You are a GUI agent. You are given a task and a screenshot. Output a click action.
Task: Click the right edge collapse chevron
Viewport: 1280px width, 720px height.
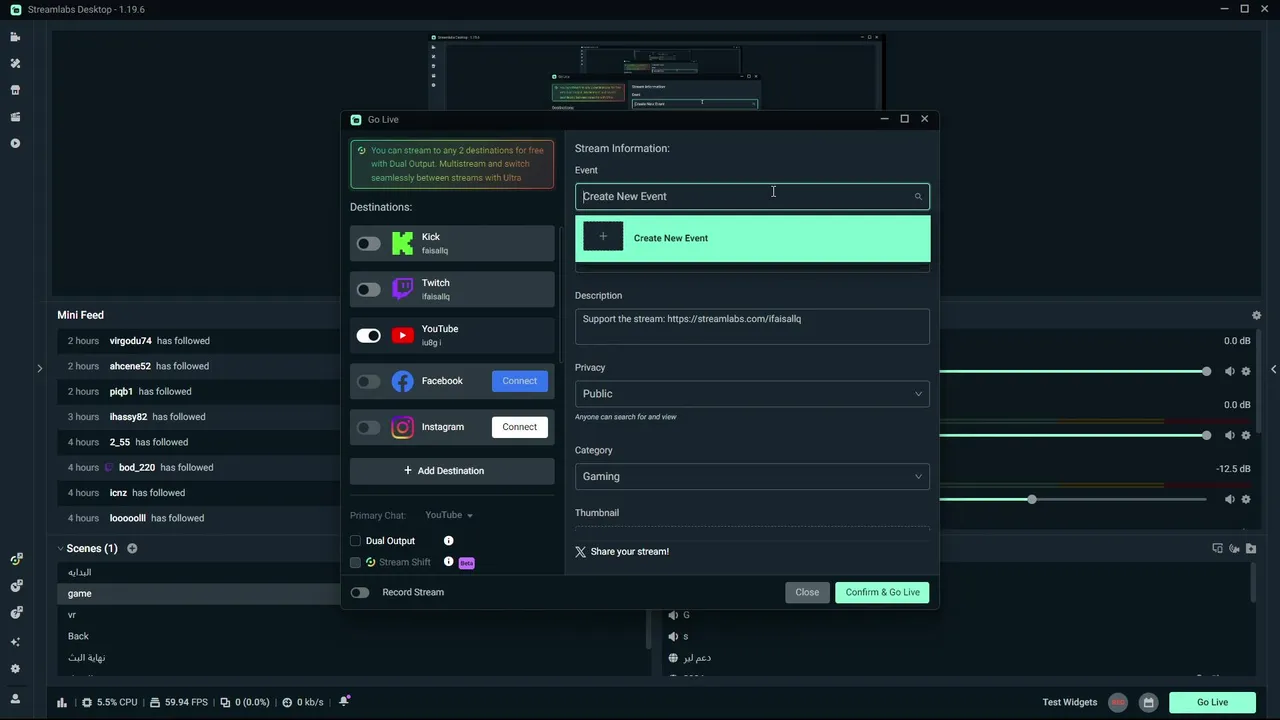tap(1273, 370)
